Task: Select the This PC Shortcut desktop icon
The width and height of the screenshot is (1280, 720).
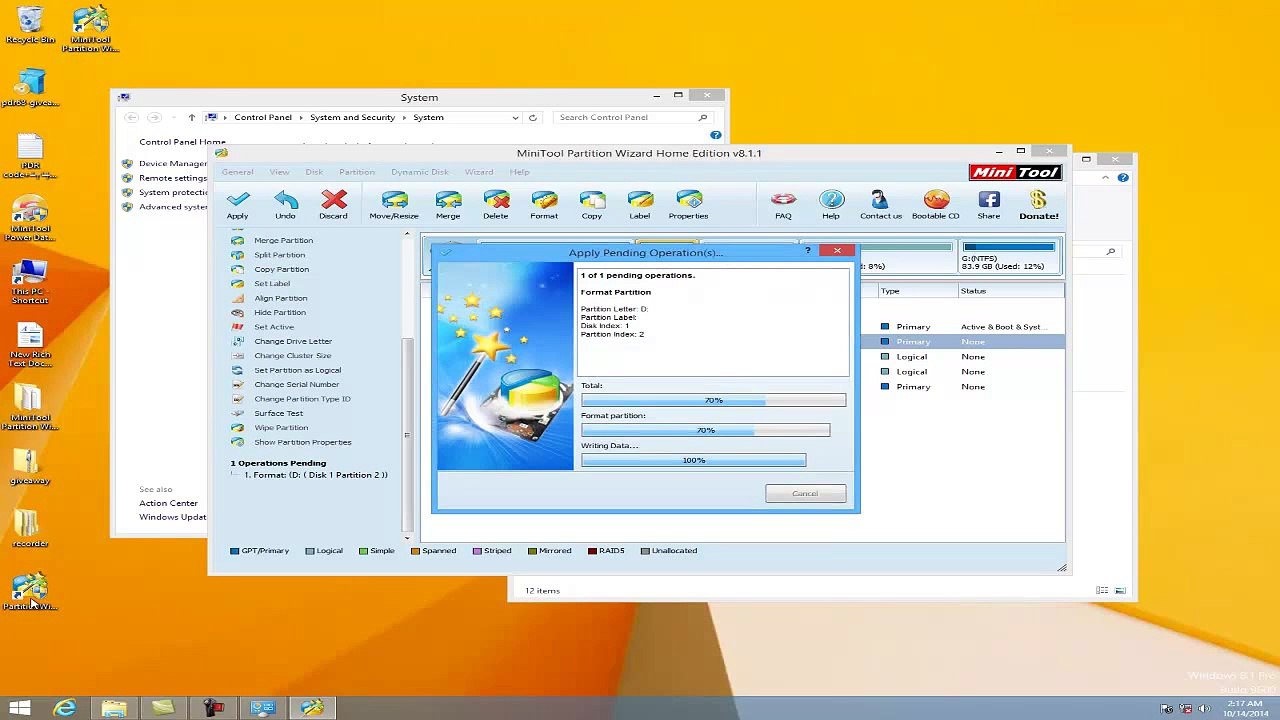Action: (30, 282)
